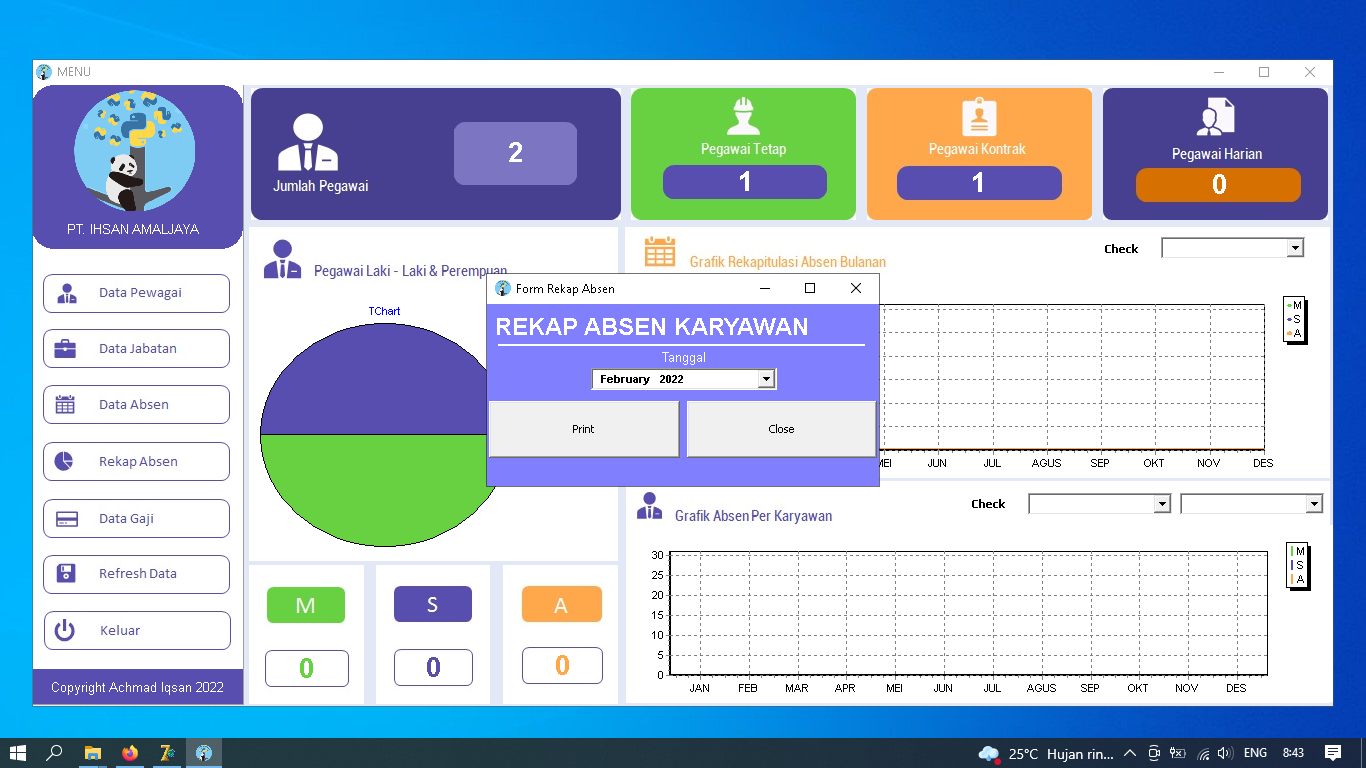Viewport: 1366px width, 768px height.
Task: Click the green M legend swatch
Action: pyautogui.click(x=306, y=604)
